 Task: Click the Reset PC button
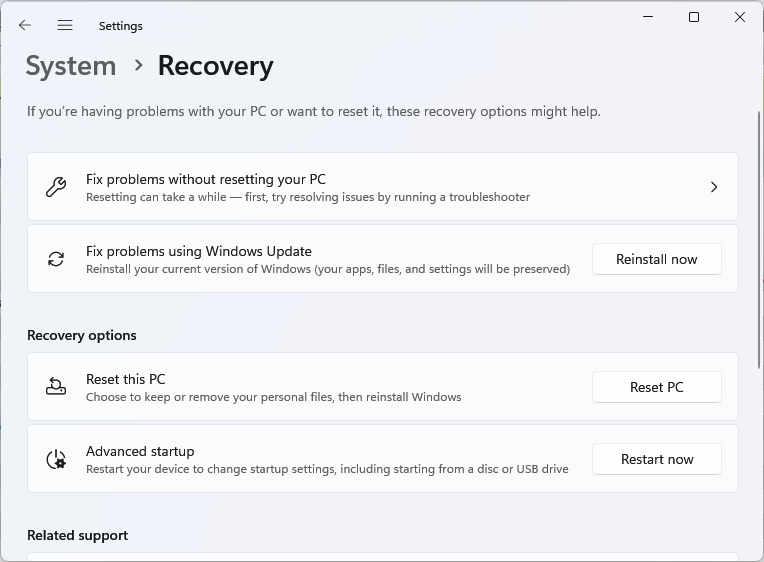[656, 387]
